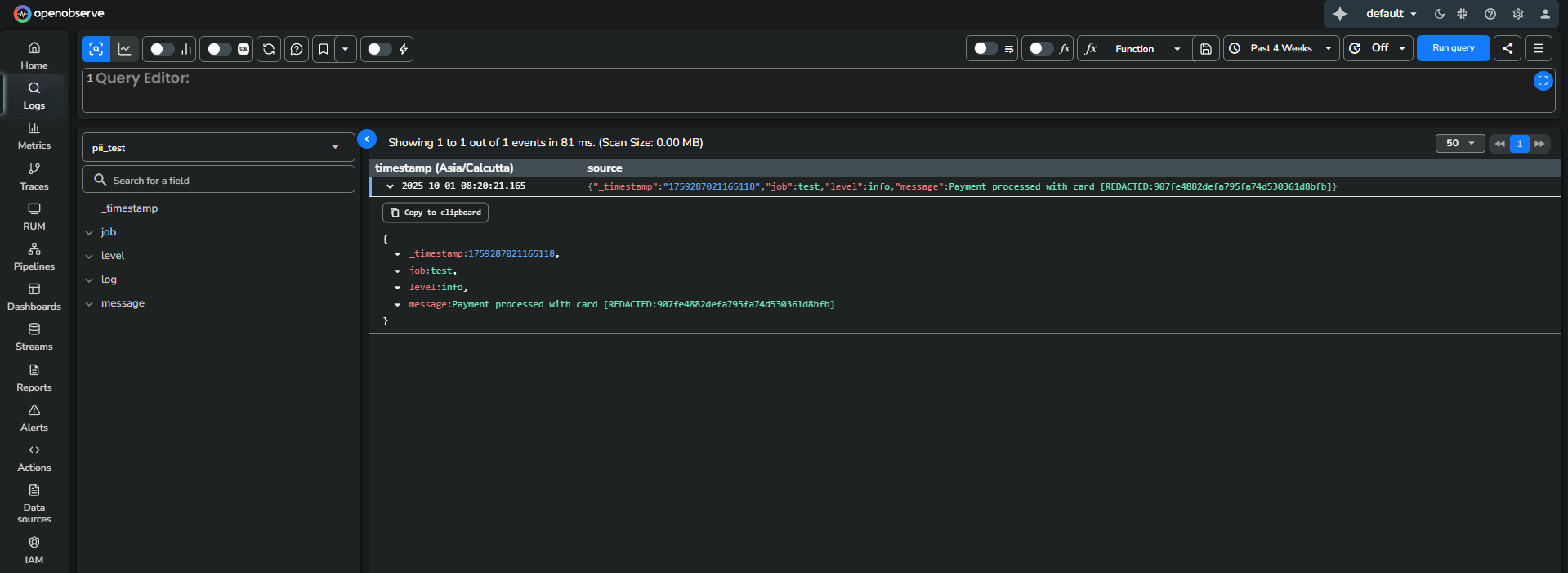Open the default organization dropdown
The image size is (1568, 573).
click(x=1391, y=14)
